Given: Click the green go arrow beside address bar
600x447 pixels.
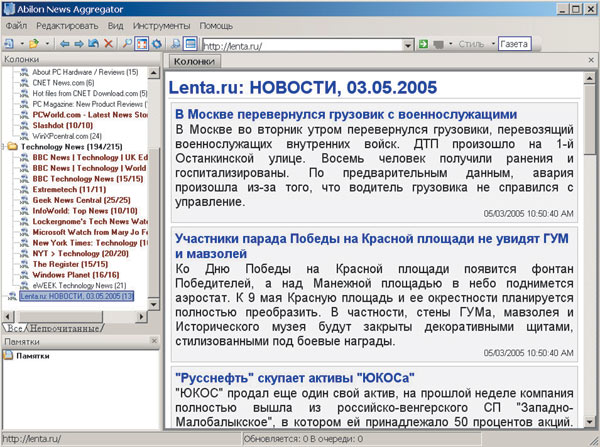Looking at the screenshot, I should coord(424,45).
